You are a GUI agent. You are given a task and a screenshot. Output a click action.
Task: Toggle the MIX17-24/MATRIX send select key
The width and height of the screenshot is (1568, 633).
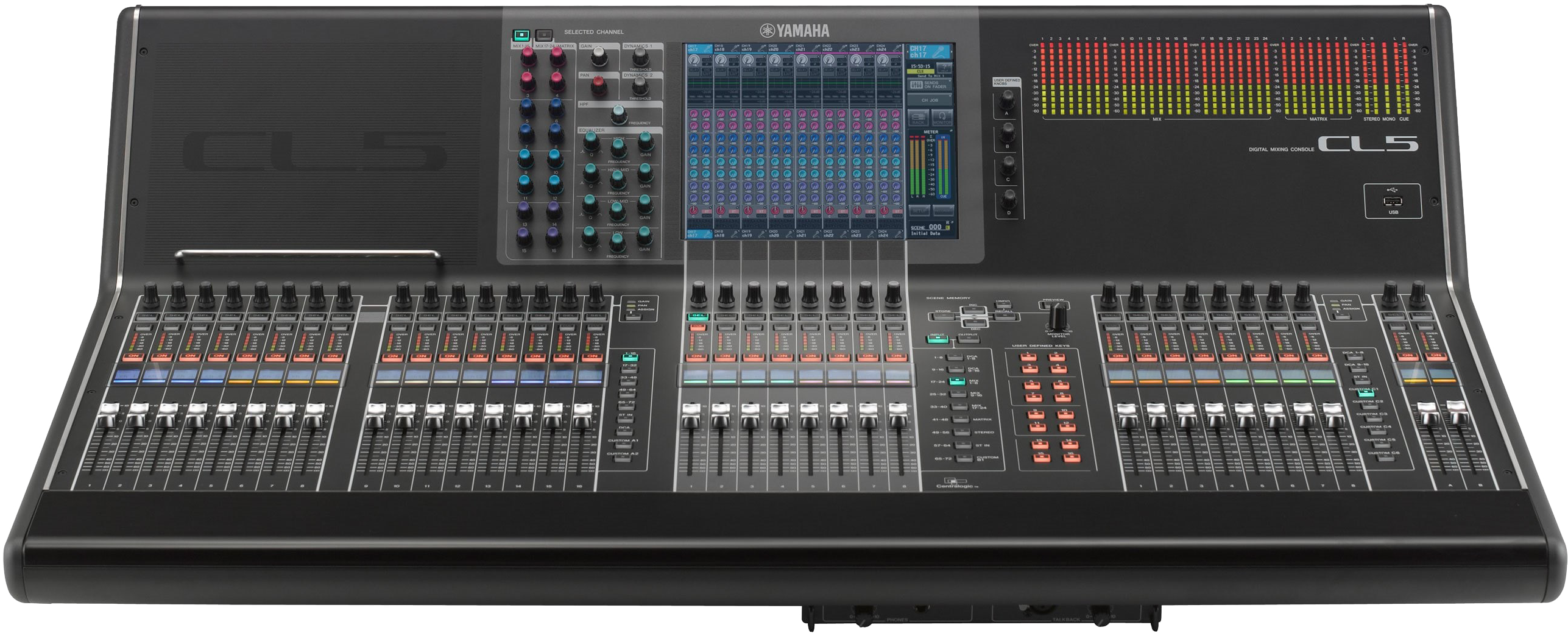click(x=543, y=35)
